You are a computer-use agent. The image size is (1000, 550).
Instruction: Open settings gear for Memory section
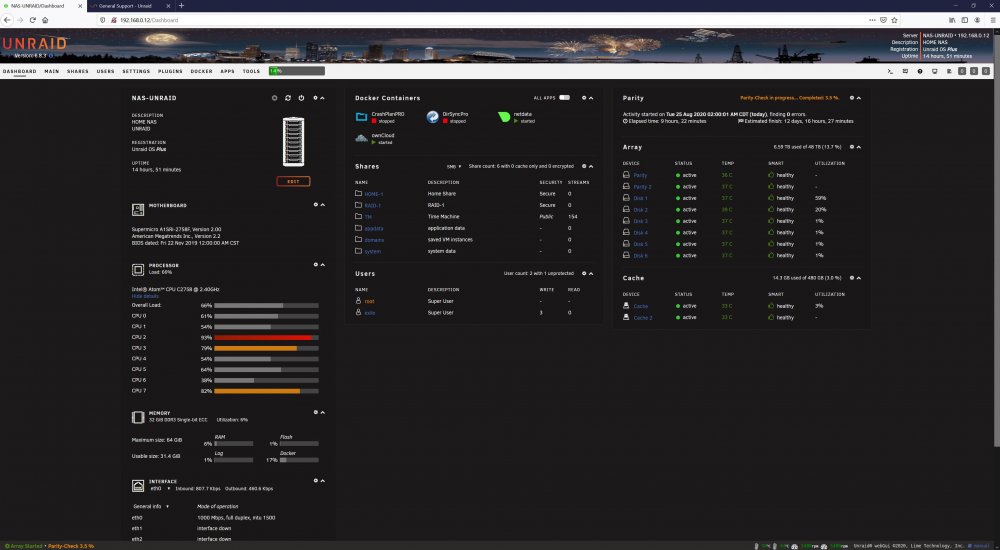coord(315,412)
